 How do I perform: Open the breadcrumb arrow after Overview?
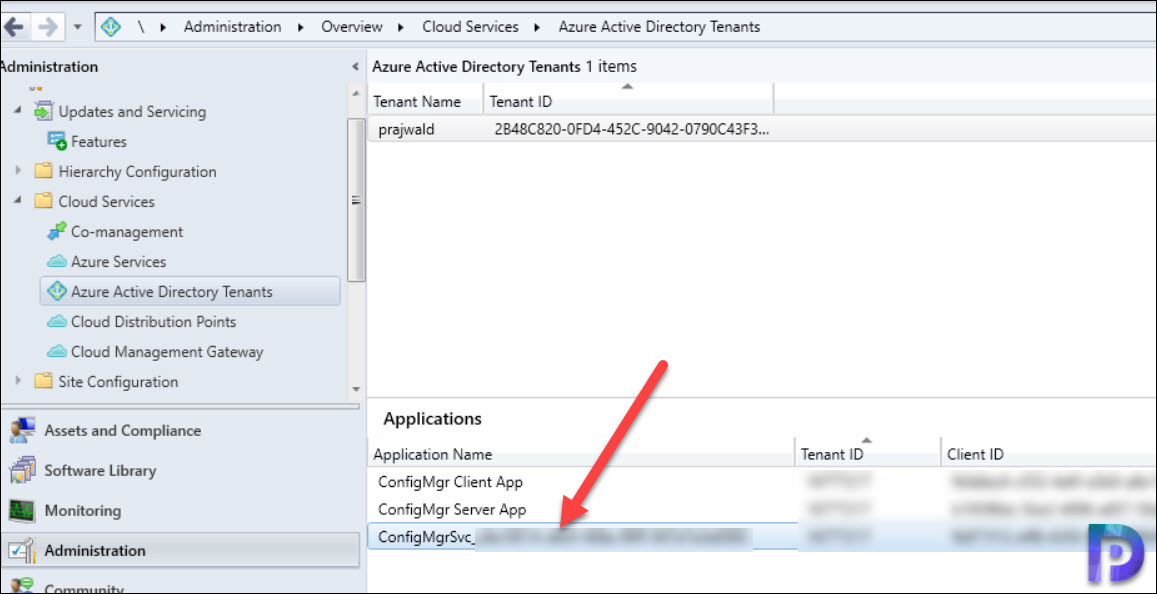(401, 28)
